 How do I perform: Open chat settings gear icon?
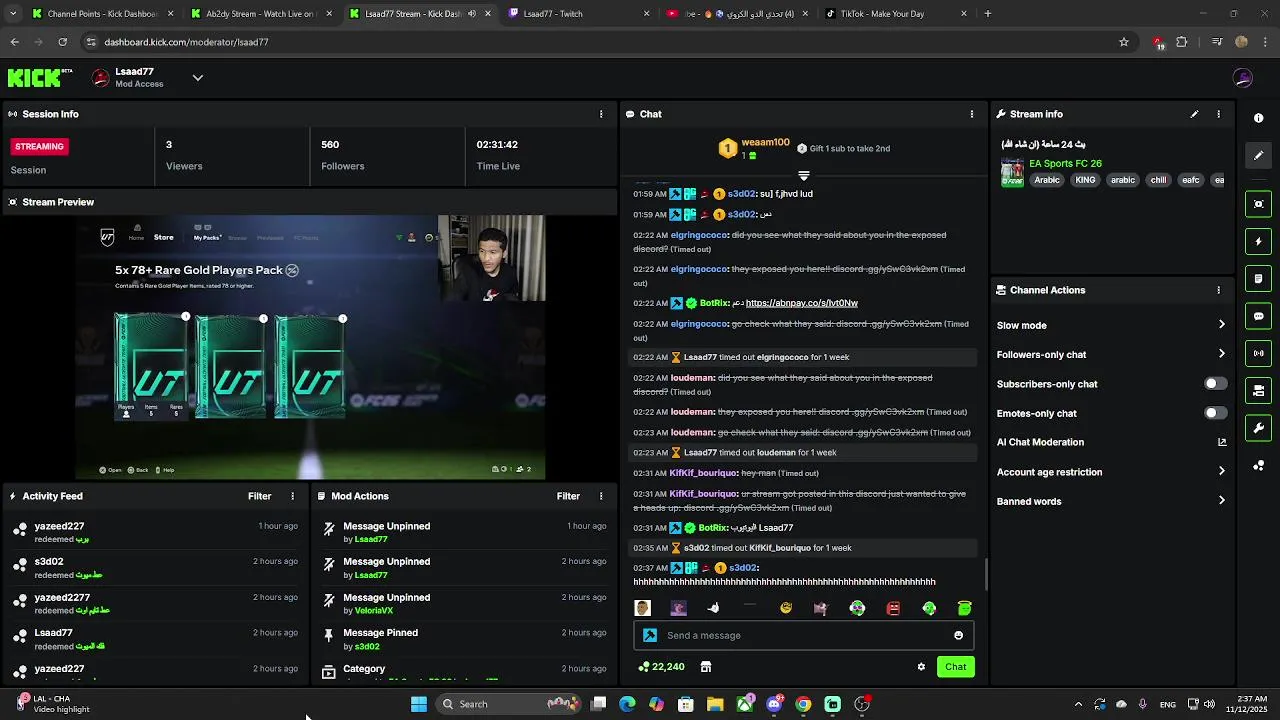921,667
